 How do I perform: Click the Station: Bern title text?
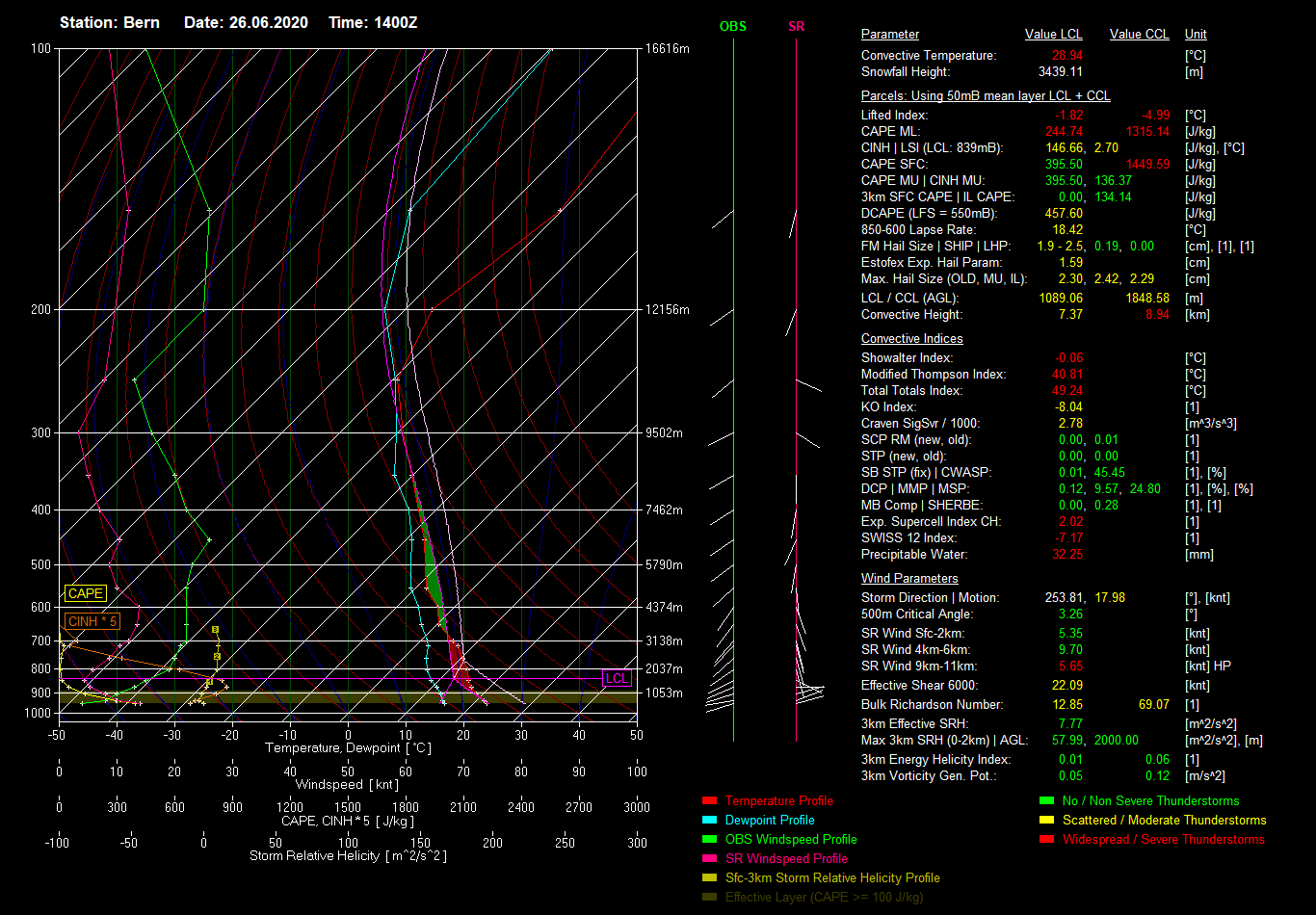(x=110, y=22)
